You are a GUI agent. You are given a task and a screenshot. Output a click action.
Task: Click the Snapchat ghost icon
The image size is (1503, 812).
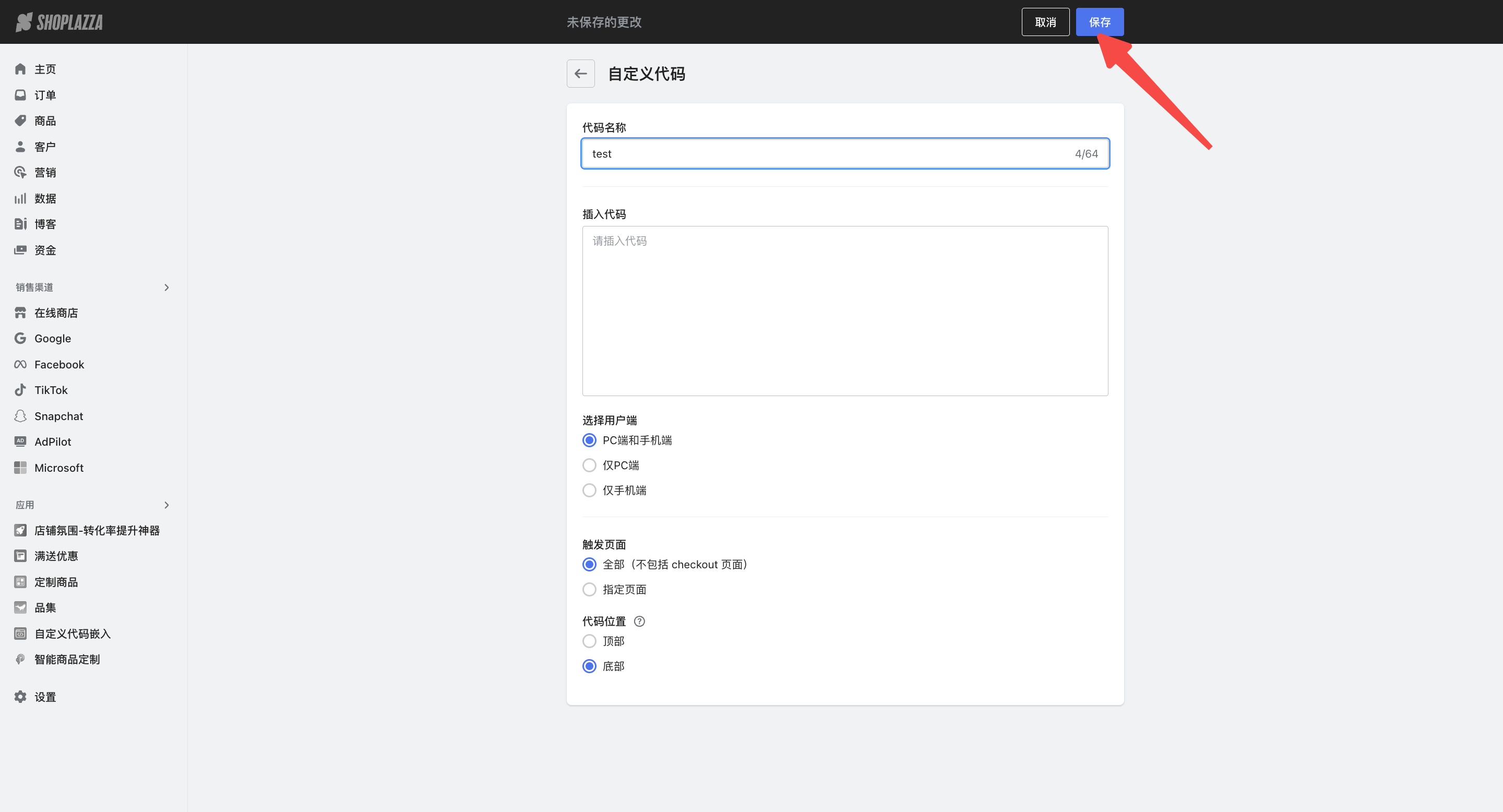point(20,416)
